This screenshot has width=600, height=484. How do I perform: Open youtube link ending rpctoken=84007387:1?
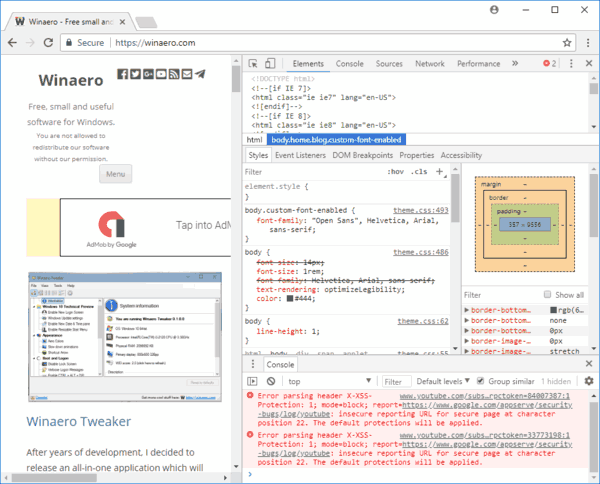[484, 396]
